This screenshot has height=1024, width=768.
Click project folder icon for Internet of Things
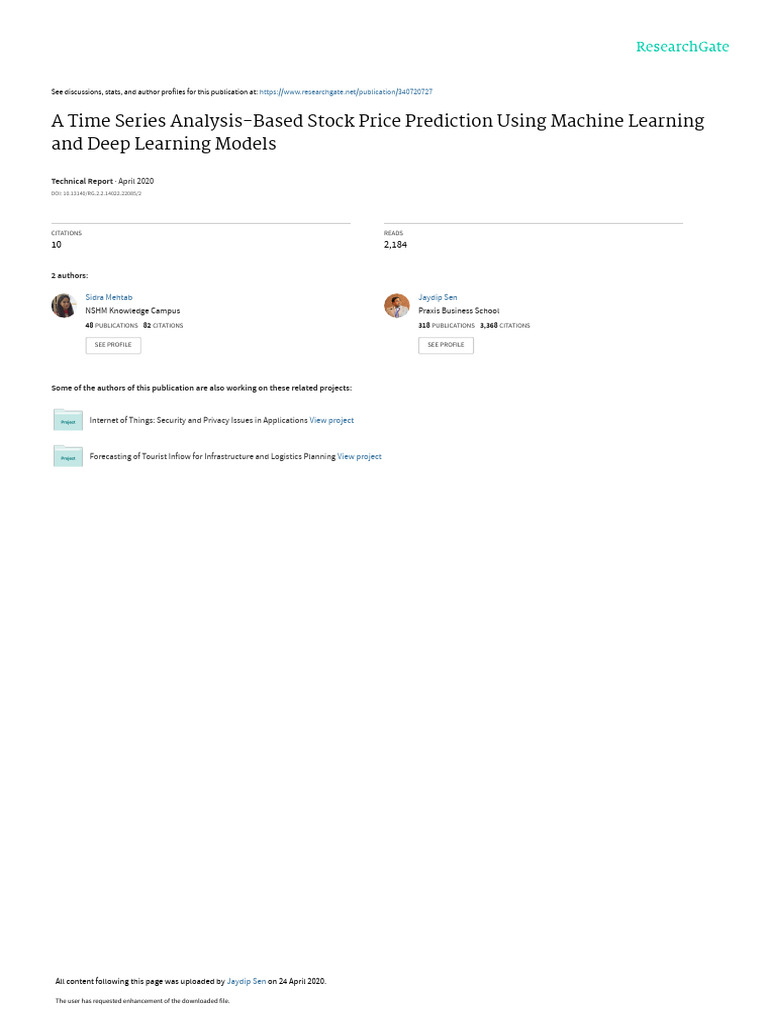[68, 420]
